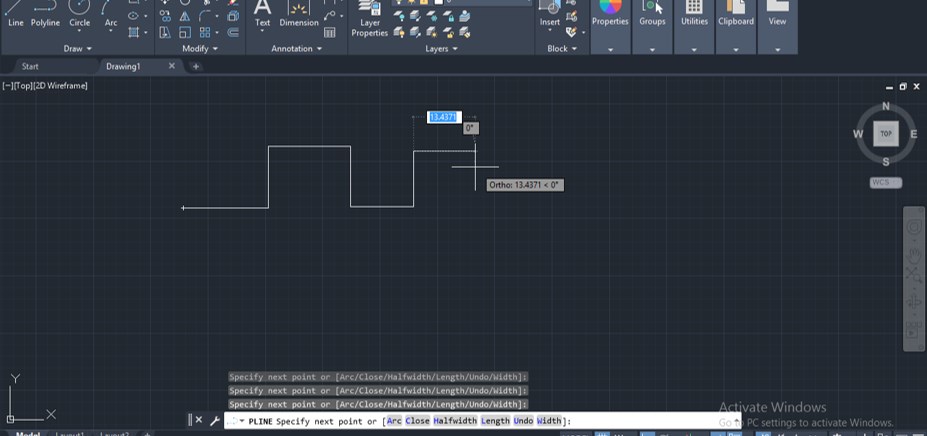Expand the Layers panel
This screenshot has width=927, height=436.
441,49
